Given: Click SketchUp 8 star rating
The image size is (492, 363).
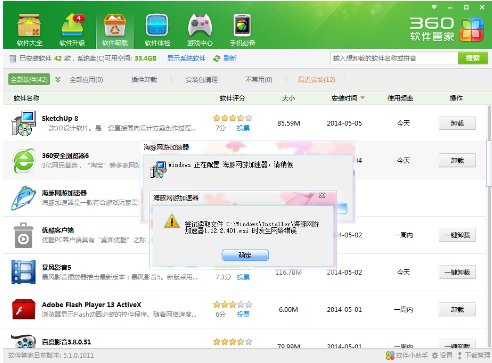Looking at the screenshot, I should tap(232, 118).
